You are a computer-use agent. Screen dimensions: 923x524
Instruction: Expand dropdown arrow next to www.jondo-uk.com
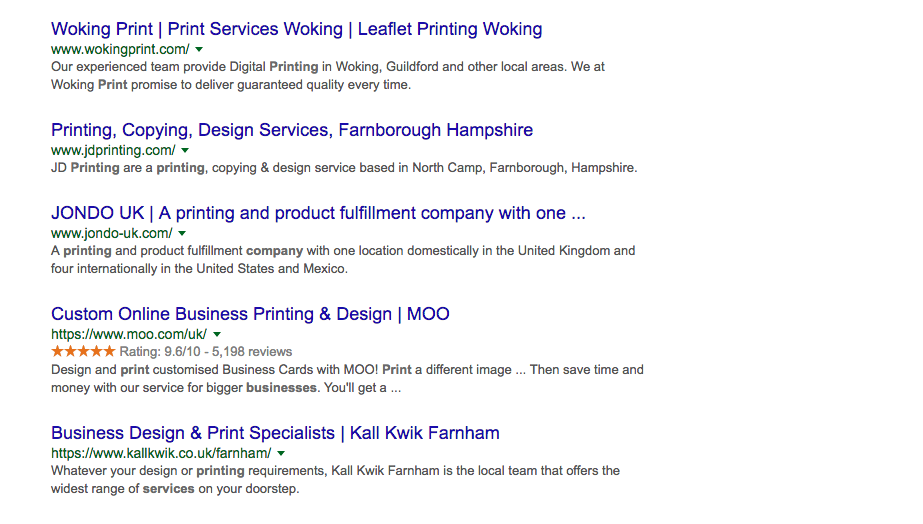pyautogui.click(x=182, y=234)
